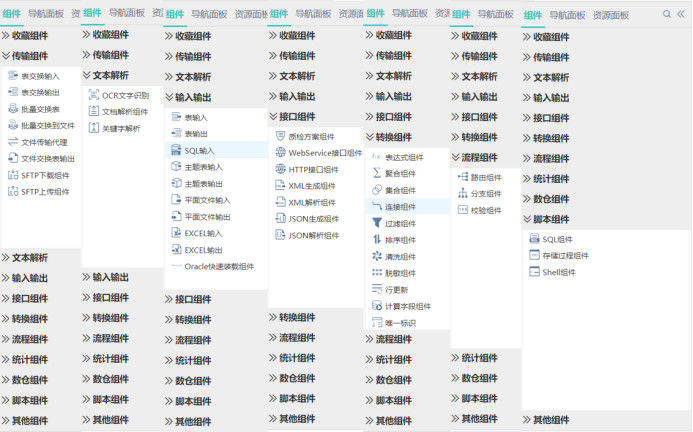Select the 排序组件 up-down arrows icon

coord(377,240)
